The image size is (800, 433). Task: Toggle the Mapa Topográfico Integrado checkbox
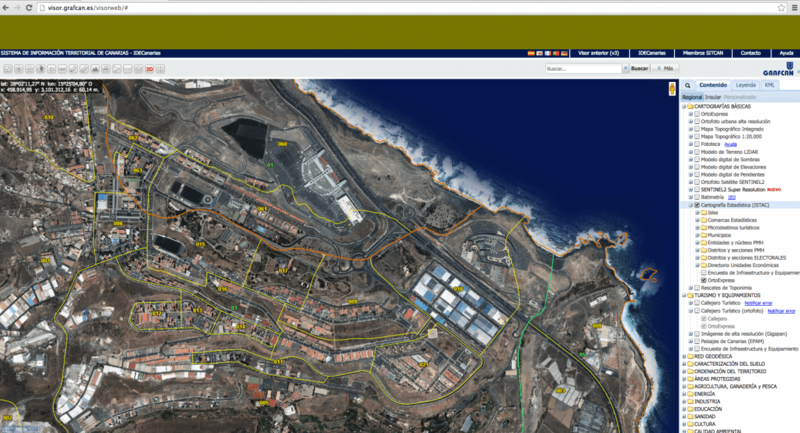(697, 128)
